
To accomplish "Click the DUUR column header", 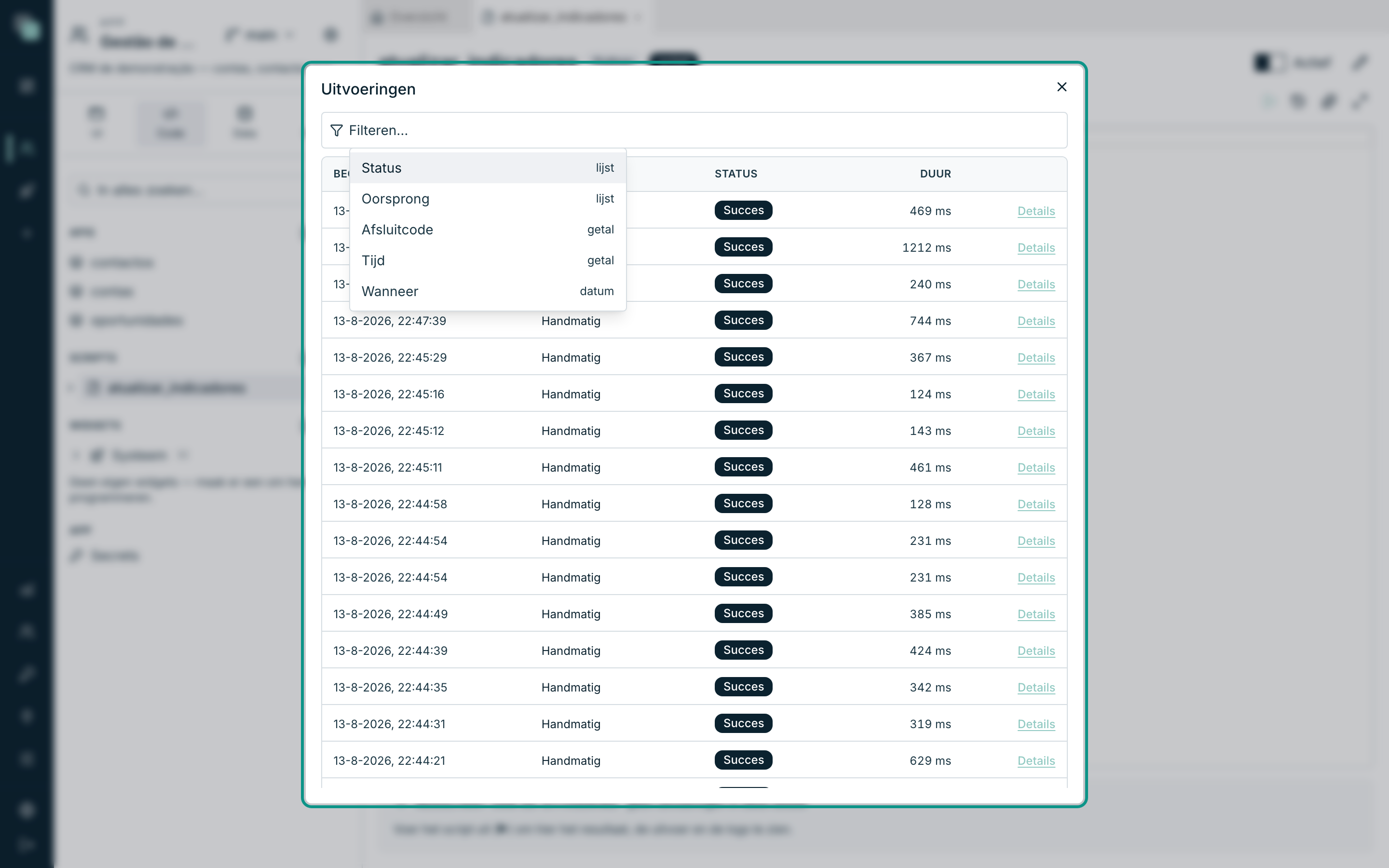I will [935, 174].
